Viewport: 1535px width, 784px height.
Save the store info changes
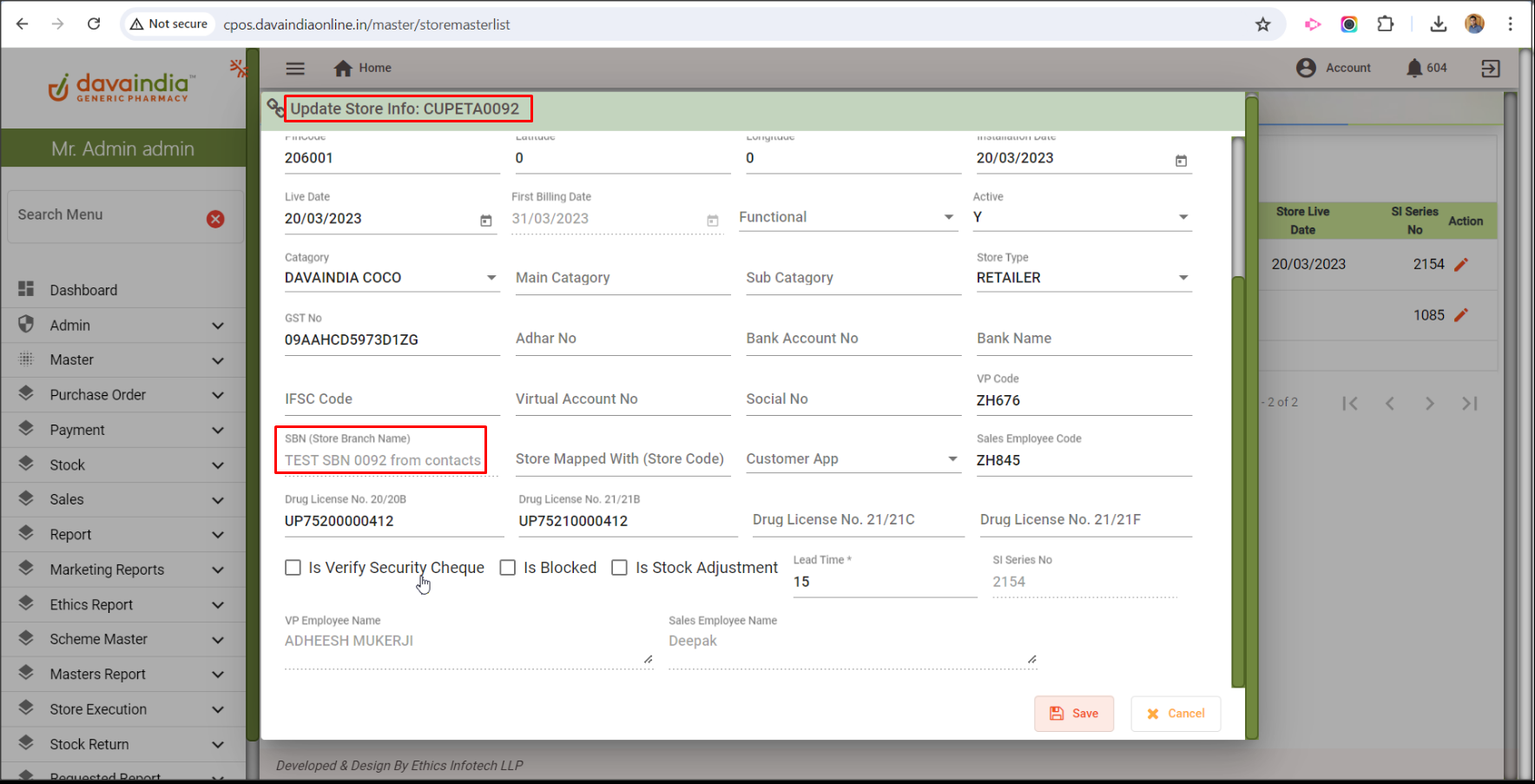[x=1074, y=714]
